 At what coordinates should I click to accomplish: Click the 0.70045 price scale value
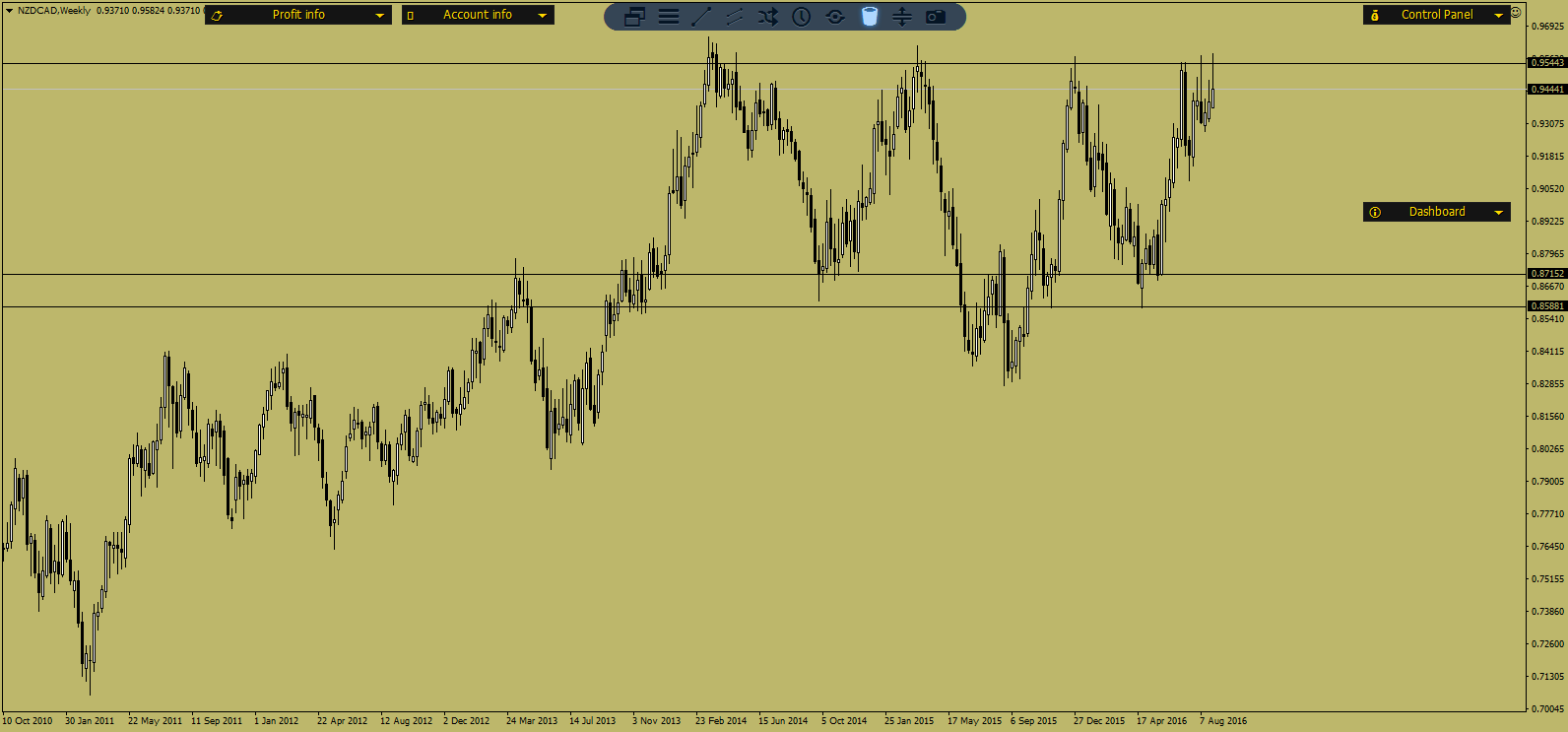[1547, 708]
